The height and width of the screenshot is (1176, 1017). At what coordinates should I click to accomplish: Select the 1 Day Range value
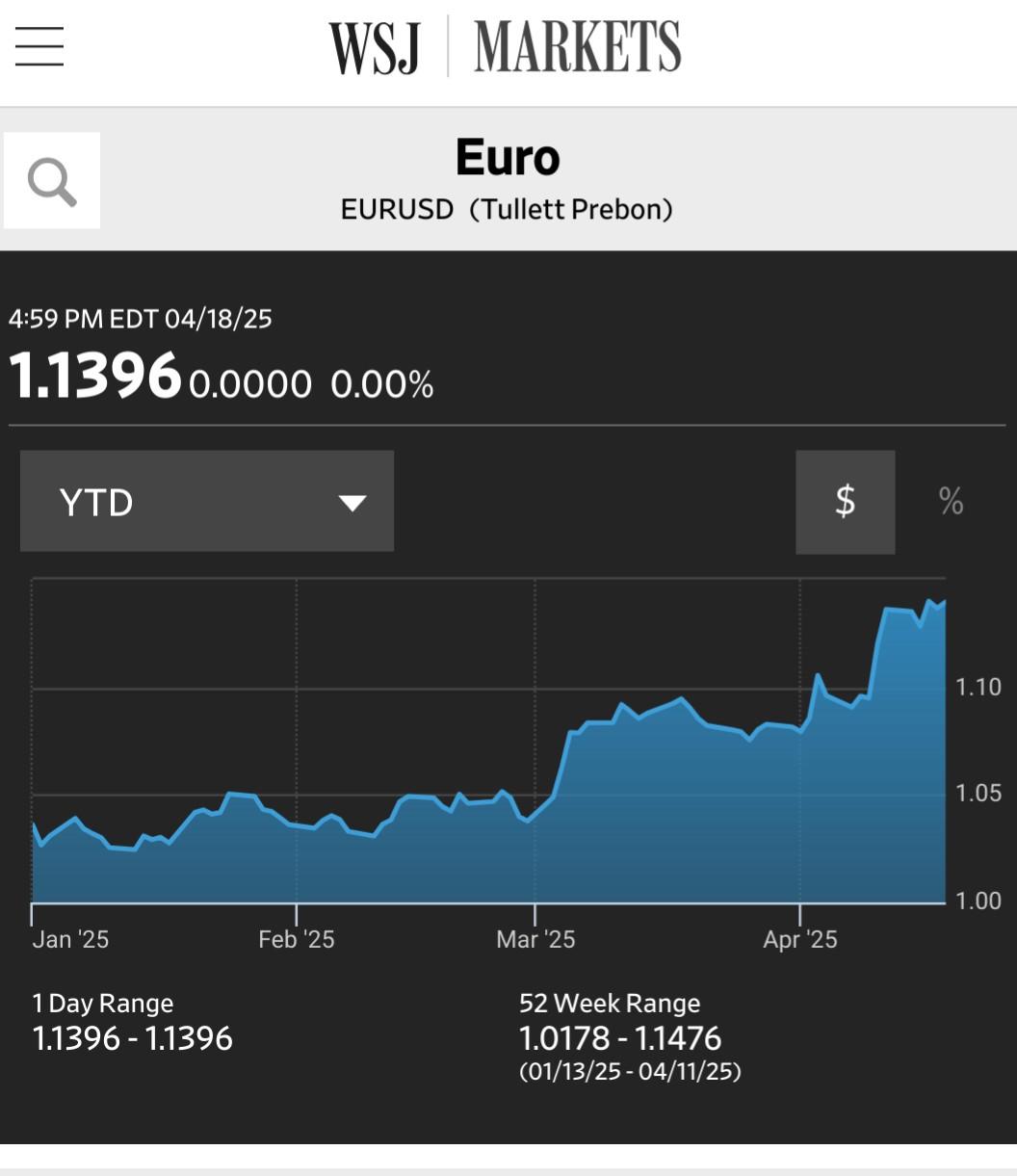pyautogui.click(x=133, y=1038)
